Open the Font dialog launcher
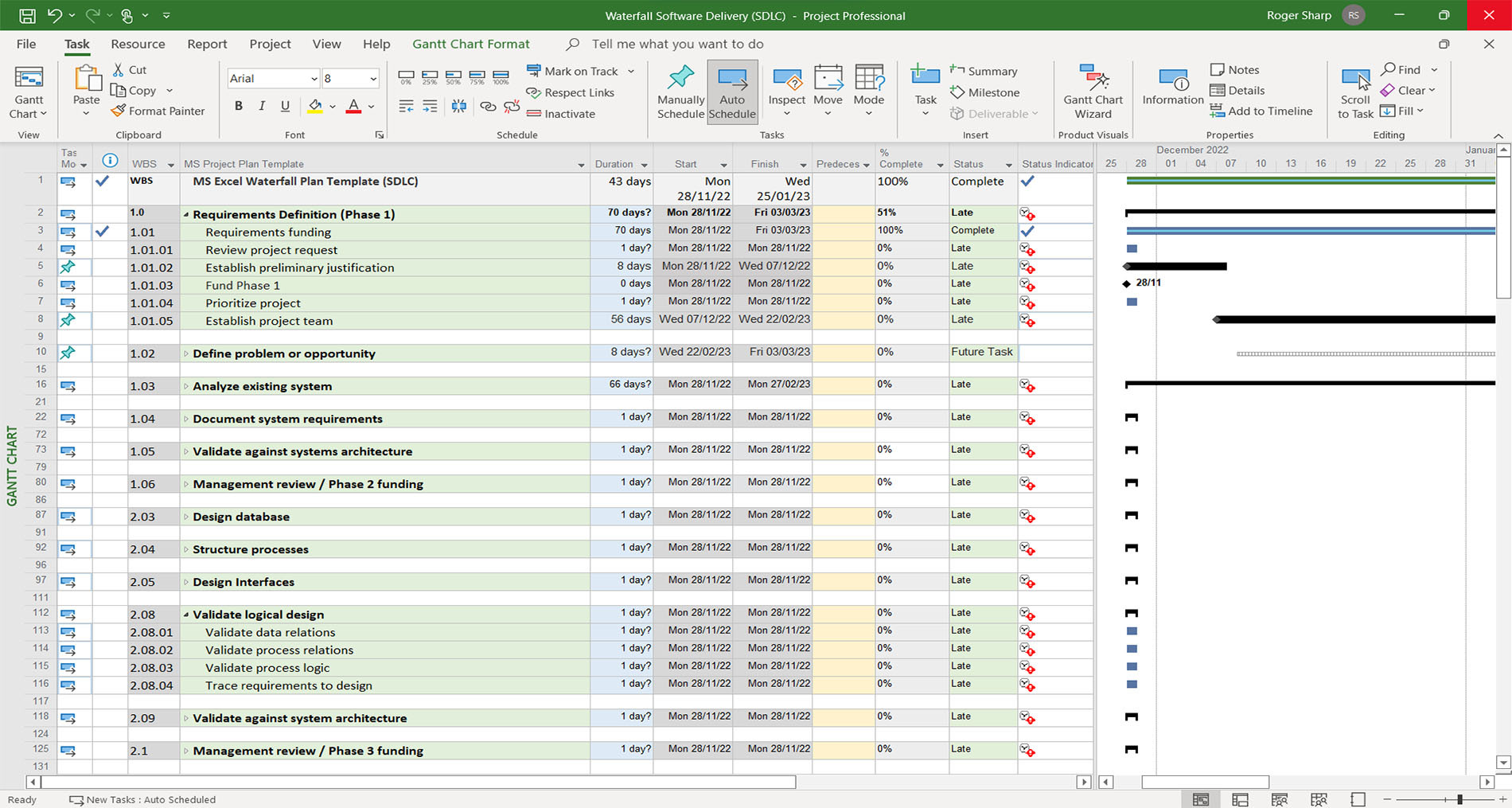Viewport: 1512px width, 808px height. coord(380,135)
